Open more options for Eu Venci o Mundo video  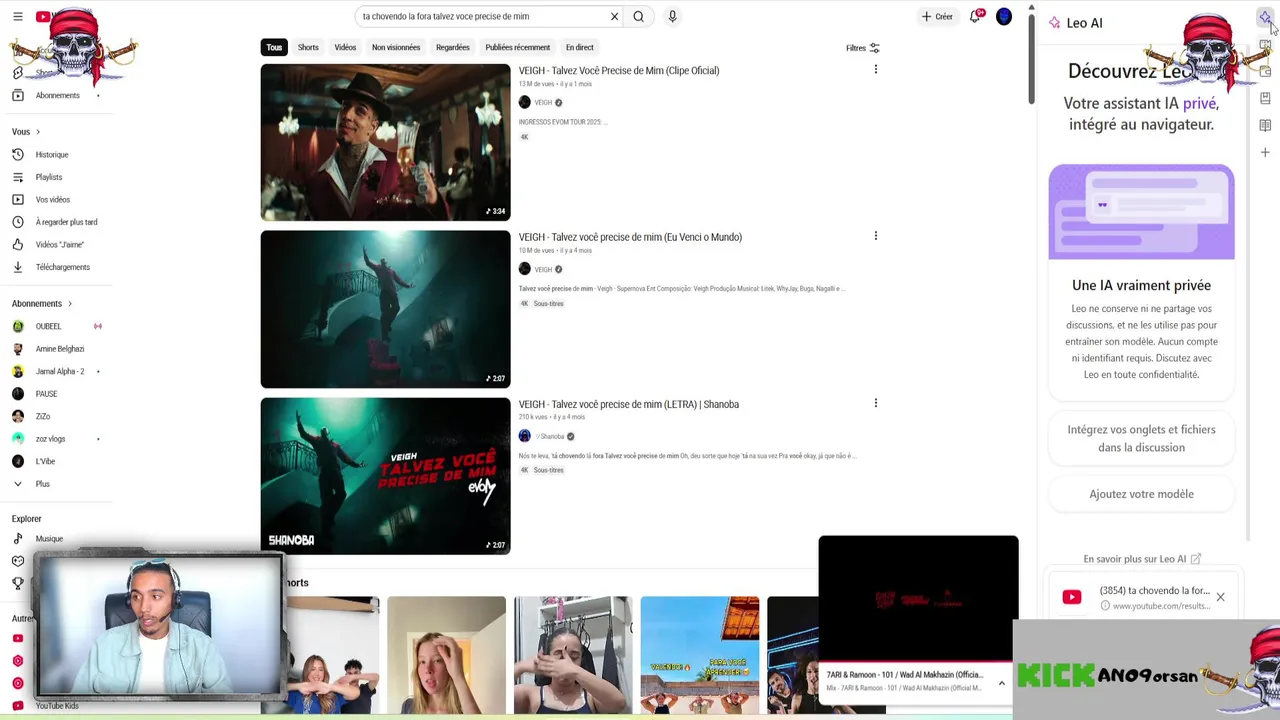pyautogui.click(x=875, y=236)
